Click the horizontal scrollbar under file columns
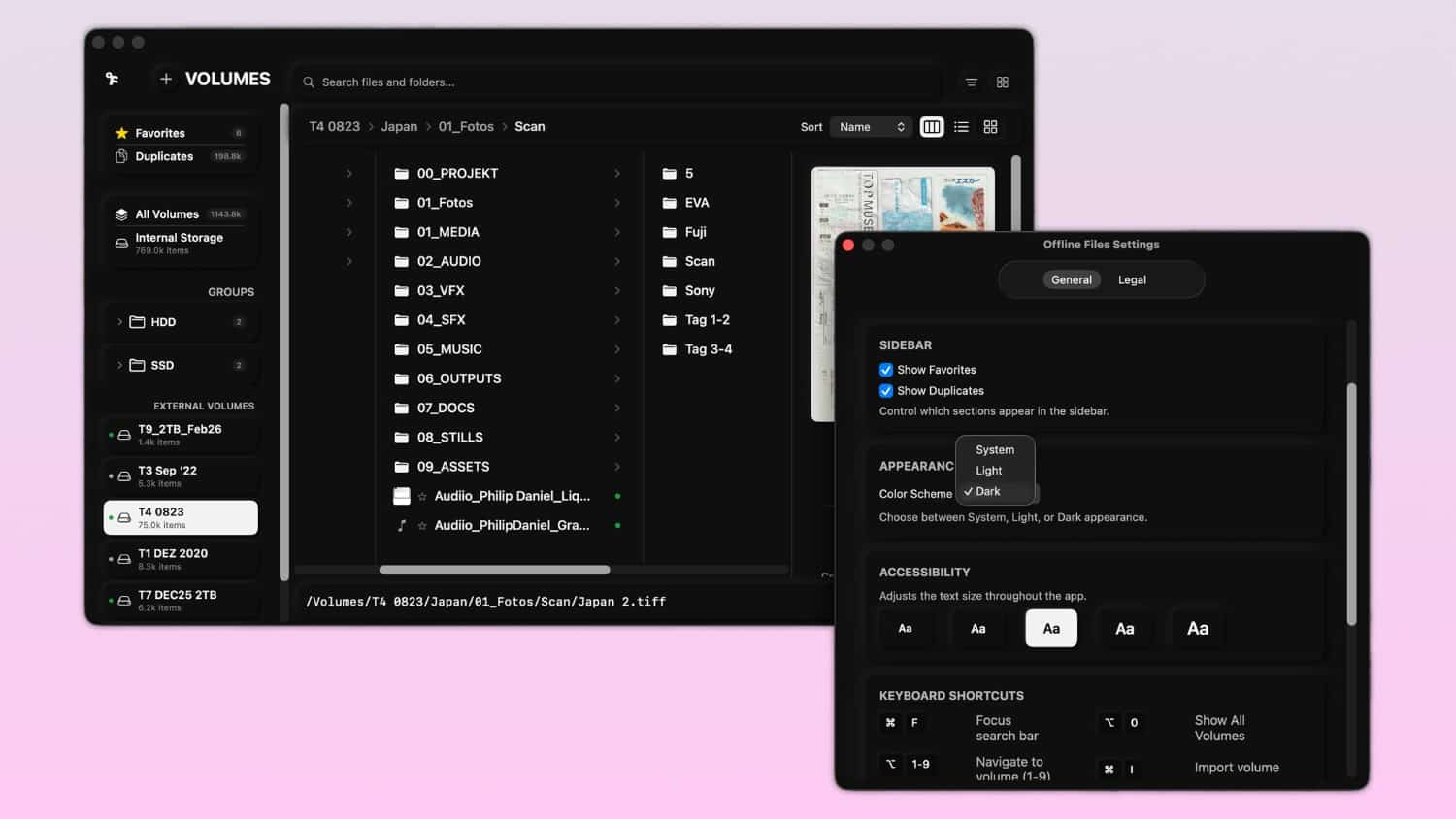Viewport: 1456px width, 819px height. point(494,571)
